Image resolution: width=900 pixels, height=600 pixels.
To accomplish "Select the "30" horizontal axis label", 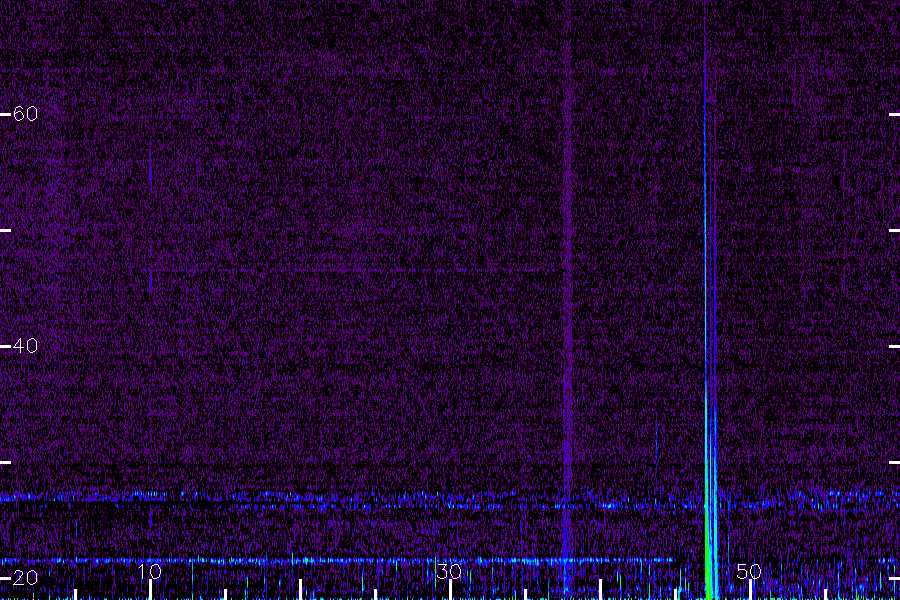I will pyautogui.click(x=449, y=572).
